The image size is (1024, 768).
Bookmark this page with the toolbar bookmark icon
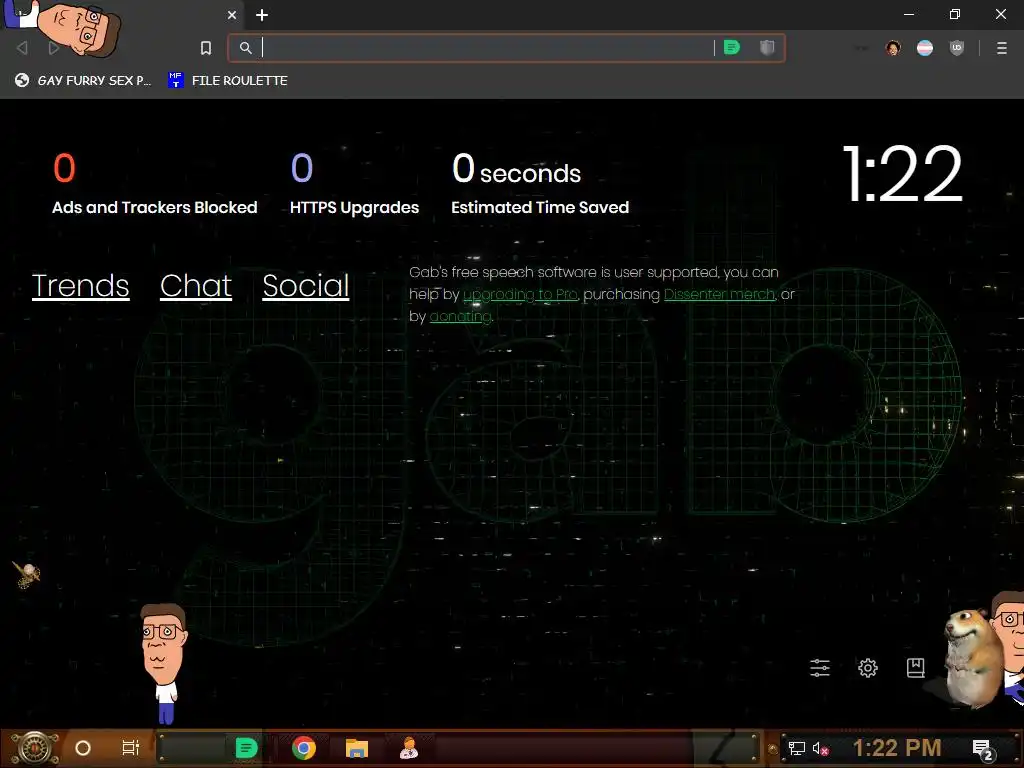coord(206,48)
